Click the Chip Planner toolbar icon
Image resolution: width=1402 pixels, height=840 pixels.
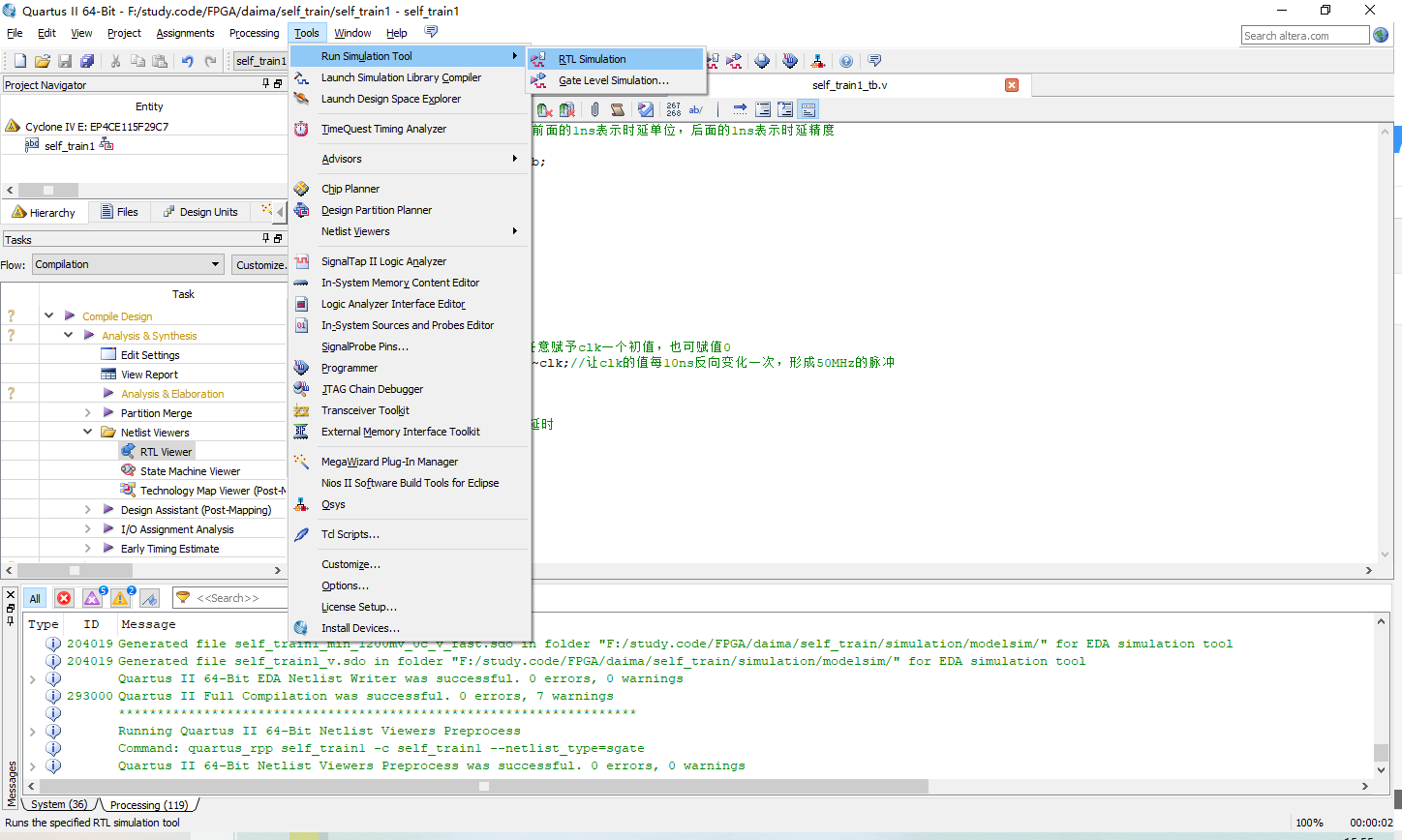[762, 61]
